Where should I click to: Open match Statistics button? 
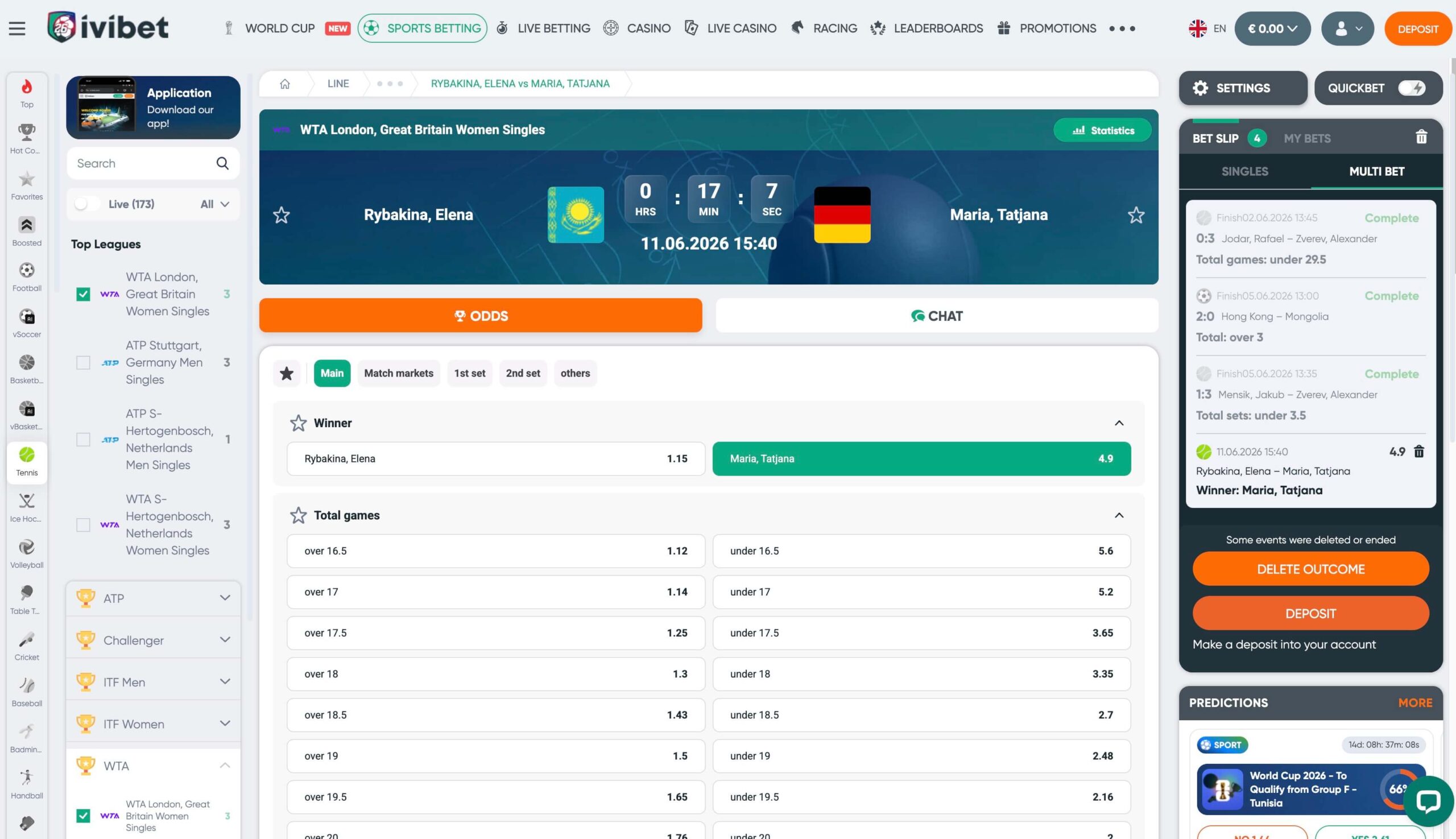(x=1102, y=130)
